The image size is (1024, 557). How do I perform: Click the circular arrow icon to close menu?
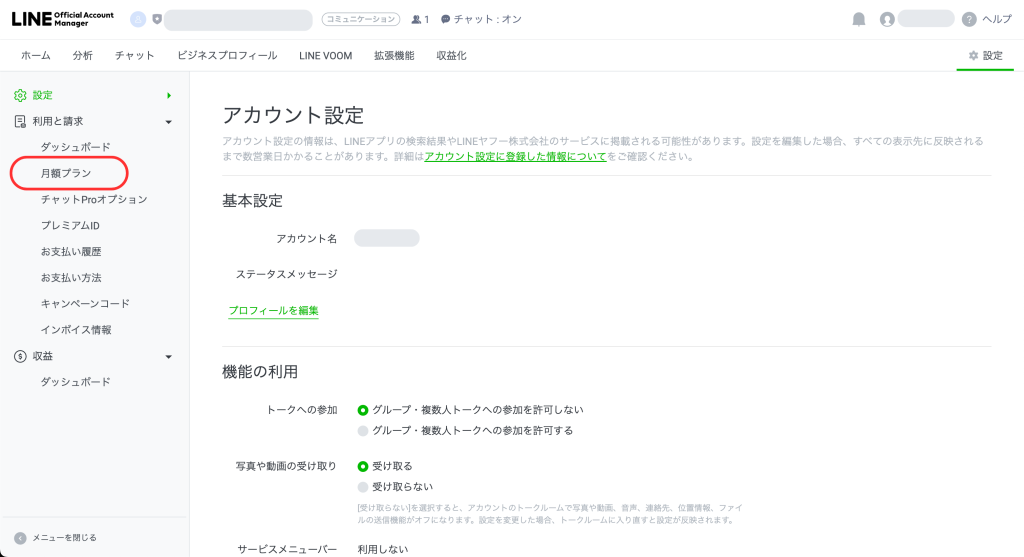point(20,537)
